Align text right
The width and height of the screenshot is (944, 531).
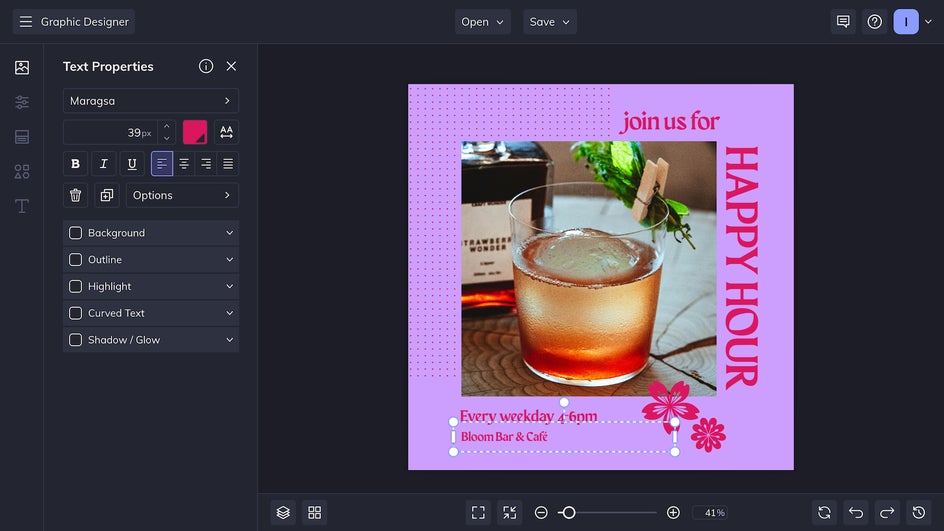tap(206, 164)
